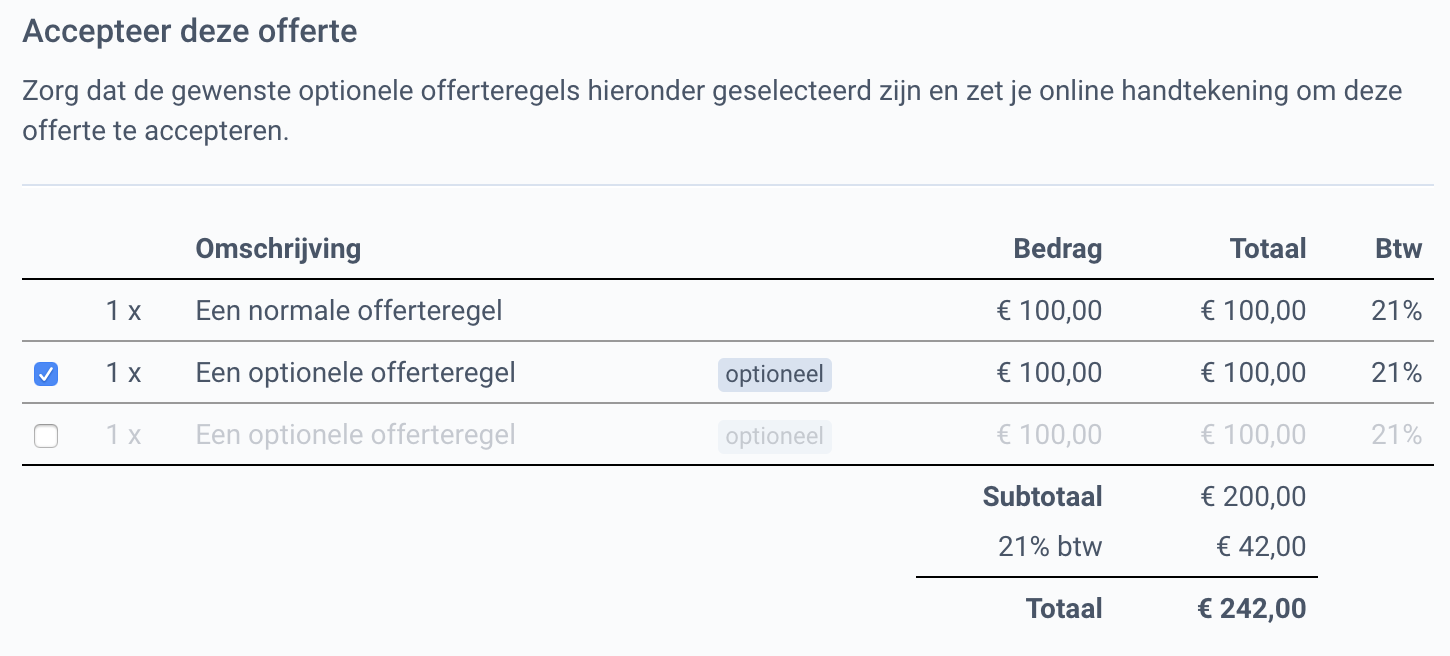The image size is (1450, 656).
Task: Select the '21% btw' label
Action: coord(1050,547)
